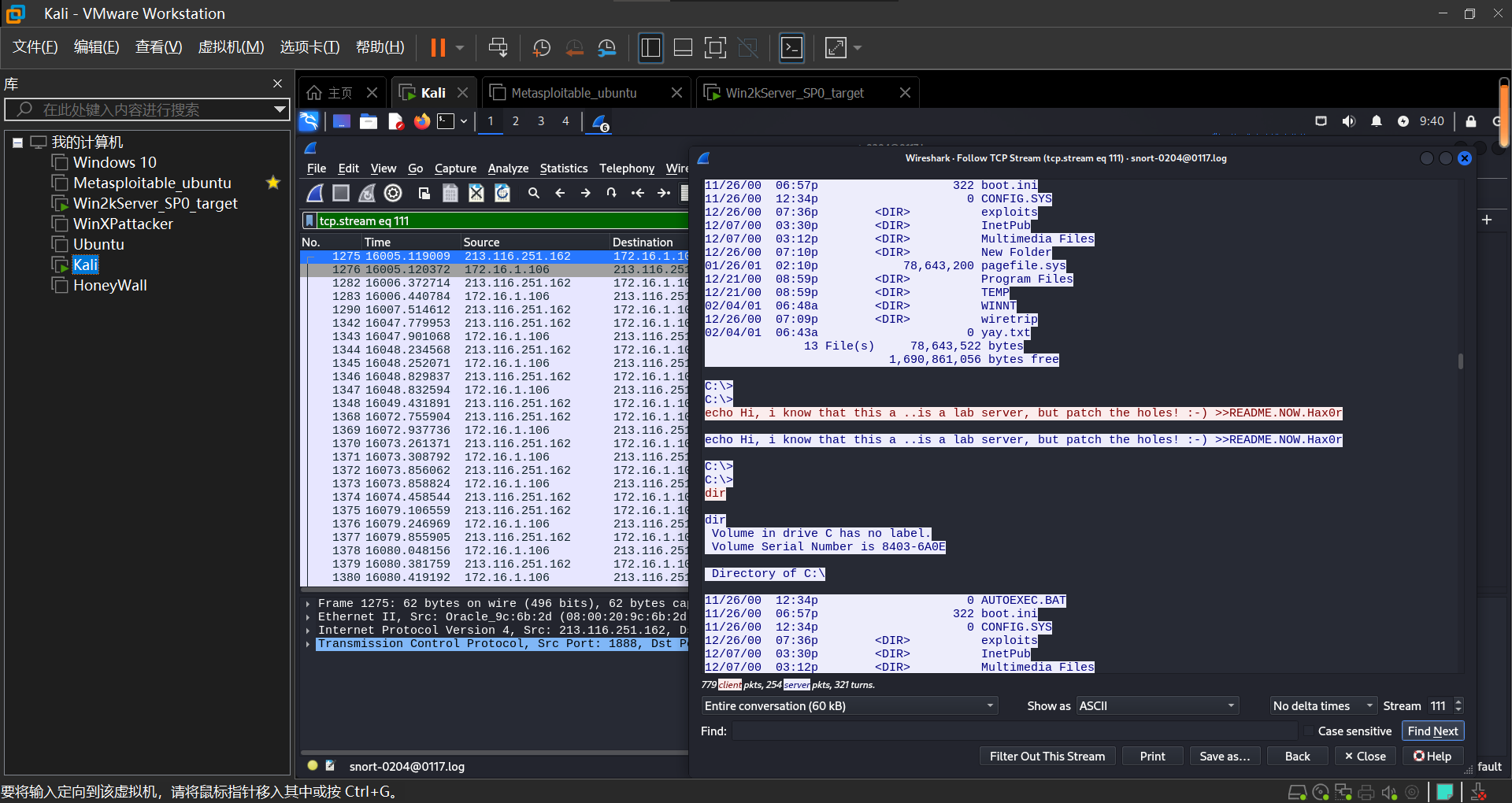Reload the capture file icon
The image size is (1512, 803).
pyautogui.click(x=502, y=193)
